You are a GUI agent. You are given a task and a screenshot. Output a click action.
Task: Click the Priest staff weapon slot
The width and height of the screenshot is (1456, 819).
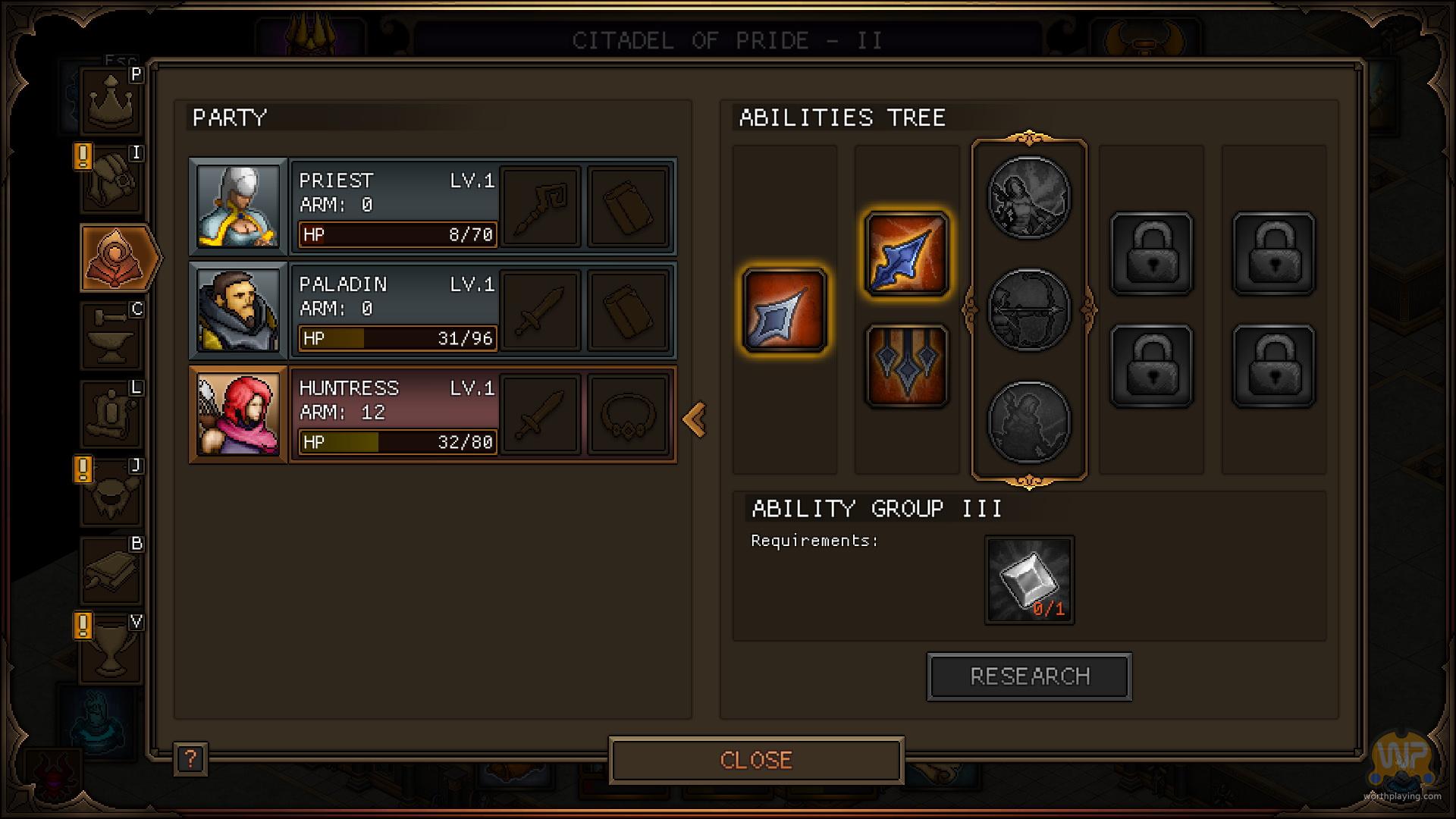tap(541, 206)
